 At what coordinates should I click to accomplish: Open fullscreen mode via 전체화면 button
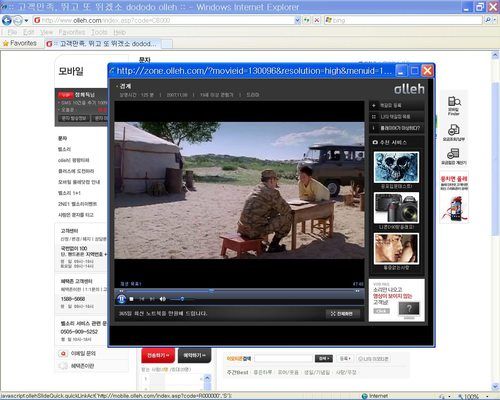pyautogui.click(x=342, y=314)
